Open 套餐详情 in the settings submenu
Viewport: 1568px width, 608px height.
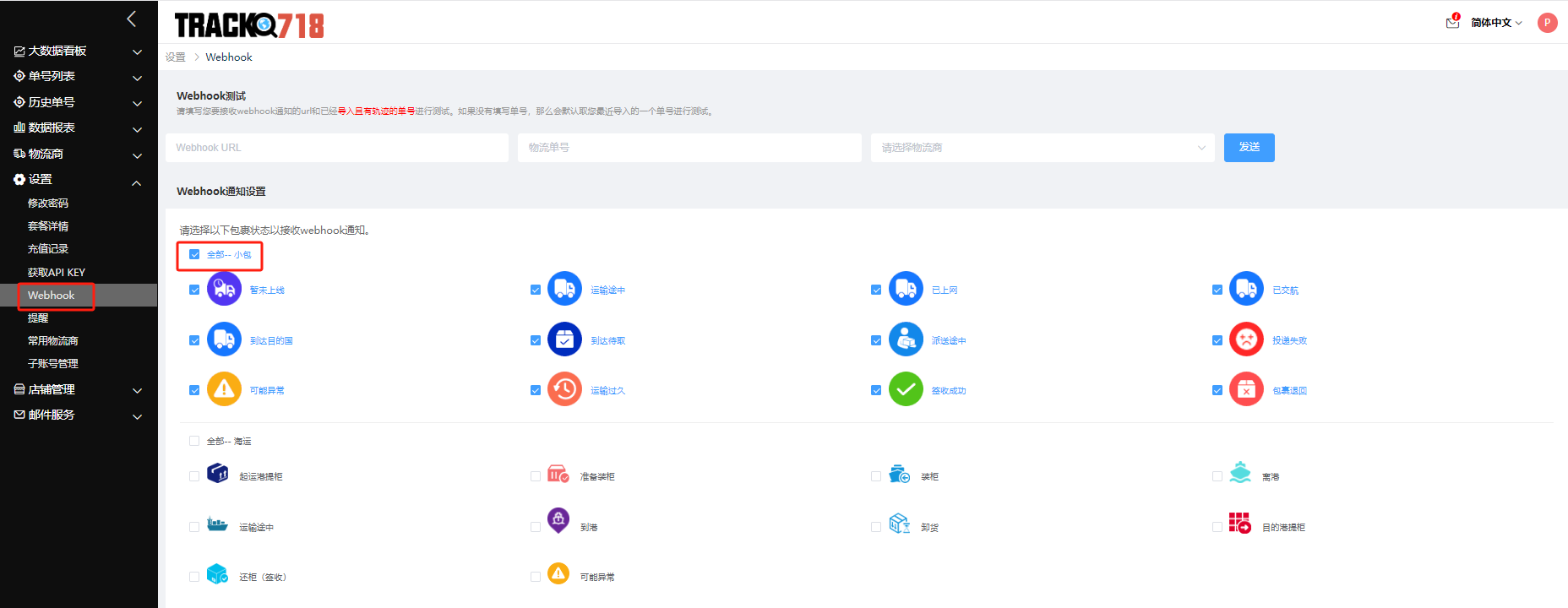(48, 226)
